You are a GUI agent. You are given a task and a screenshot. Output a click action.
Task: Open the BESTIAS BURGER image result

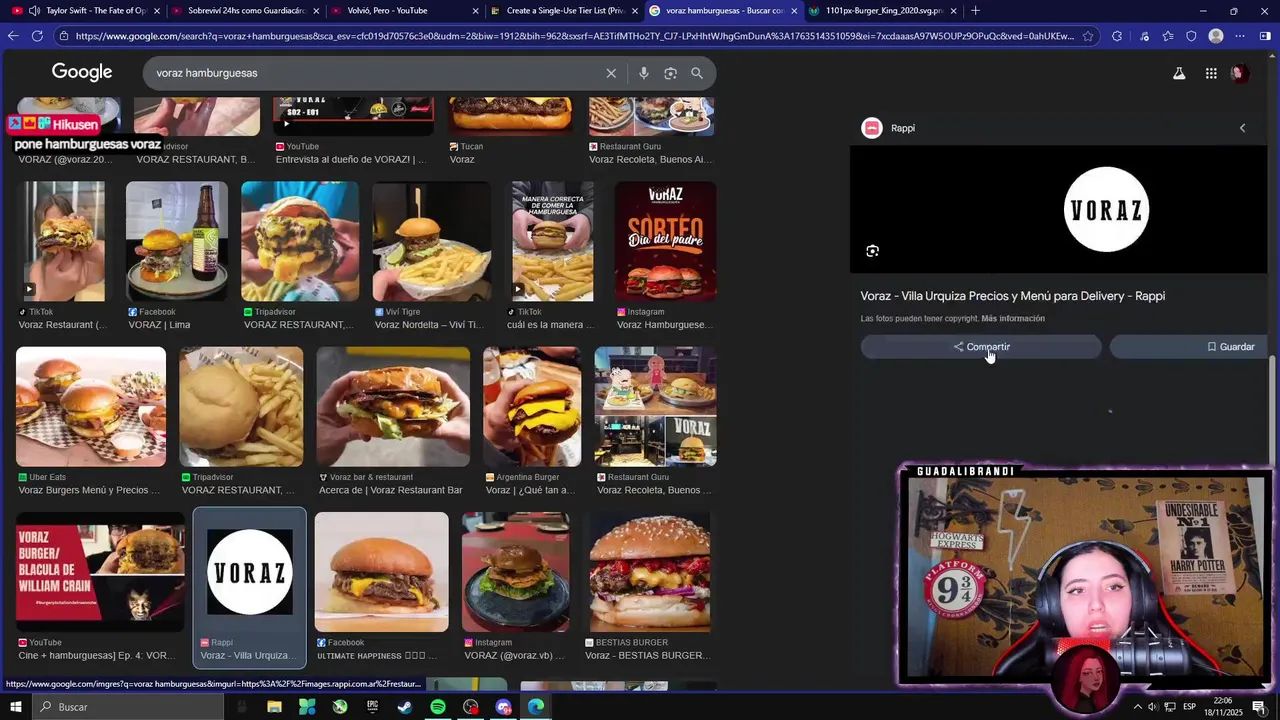[650, 572]
